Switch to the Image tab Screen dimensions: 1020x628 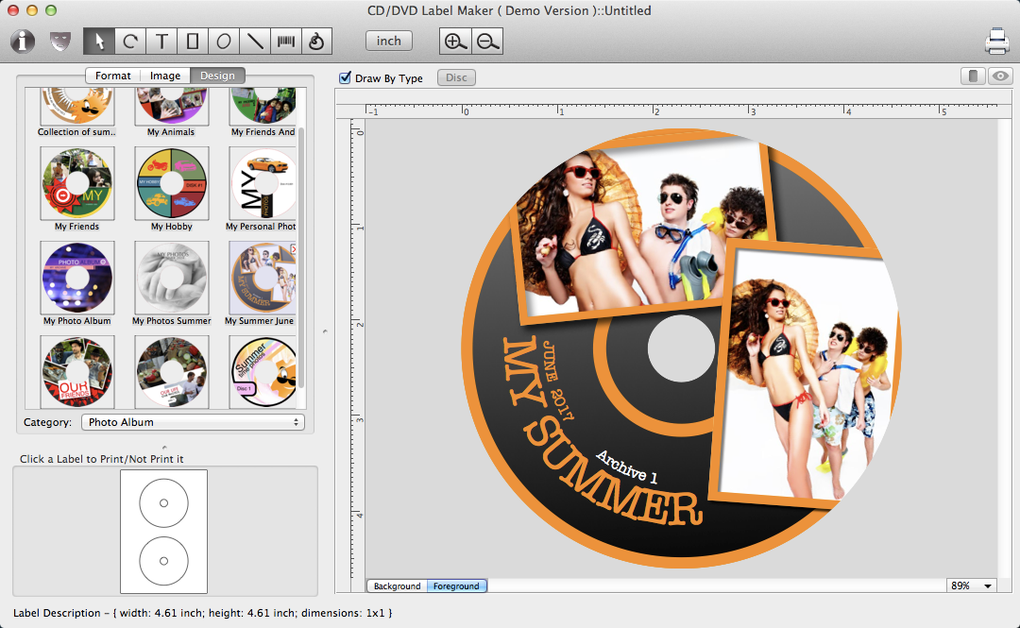click(165, 76)
